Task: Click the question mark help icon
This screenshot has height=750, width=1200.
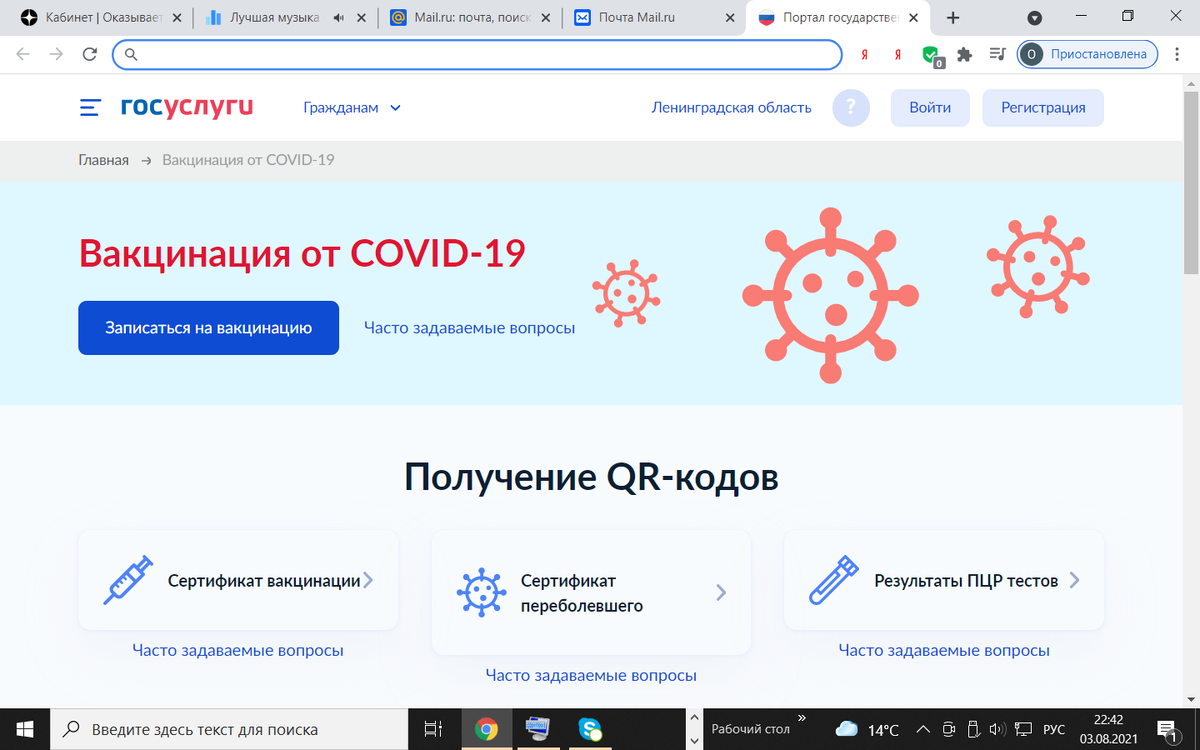Action: (x=851, y=107)
